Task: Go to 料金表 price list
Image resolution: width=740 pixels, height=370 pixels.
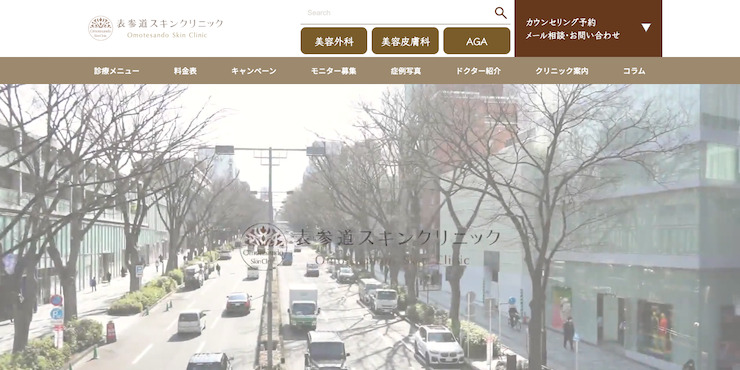Action: [185, 71]
